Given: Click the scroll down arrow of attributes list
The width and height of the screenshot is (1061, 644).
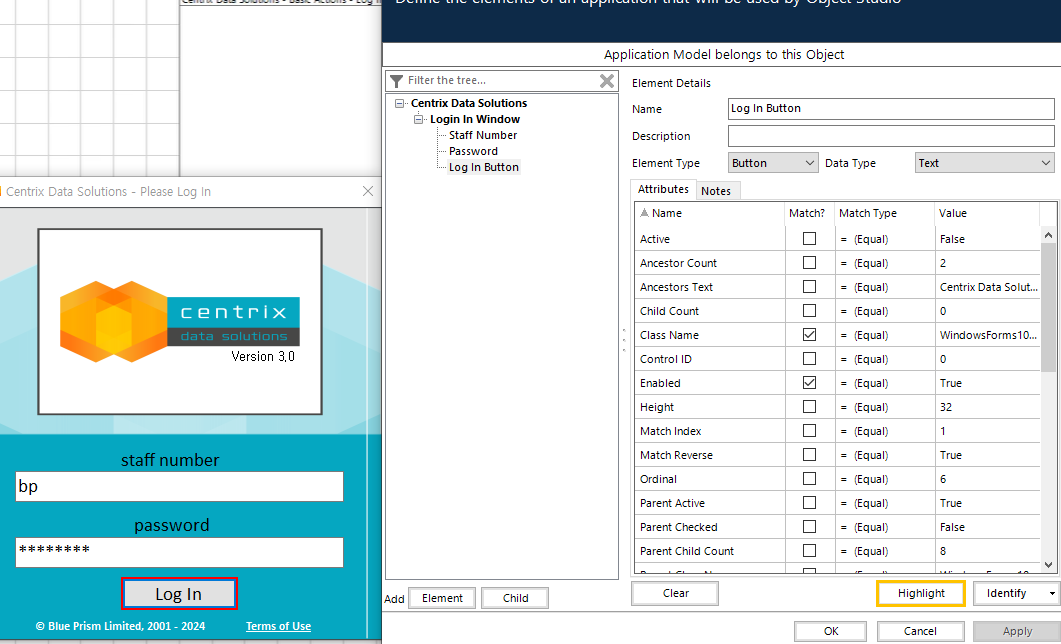Looking at the screenshot, I should (x=1048, y=564).
